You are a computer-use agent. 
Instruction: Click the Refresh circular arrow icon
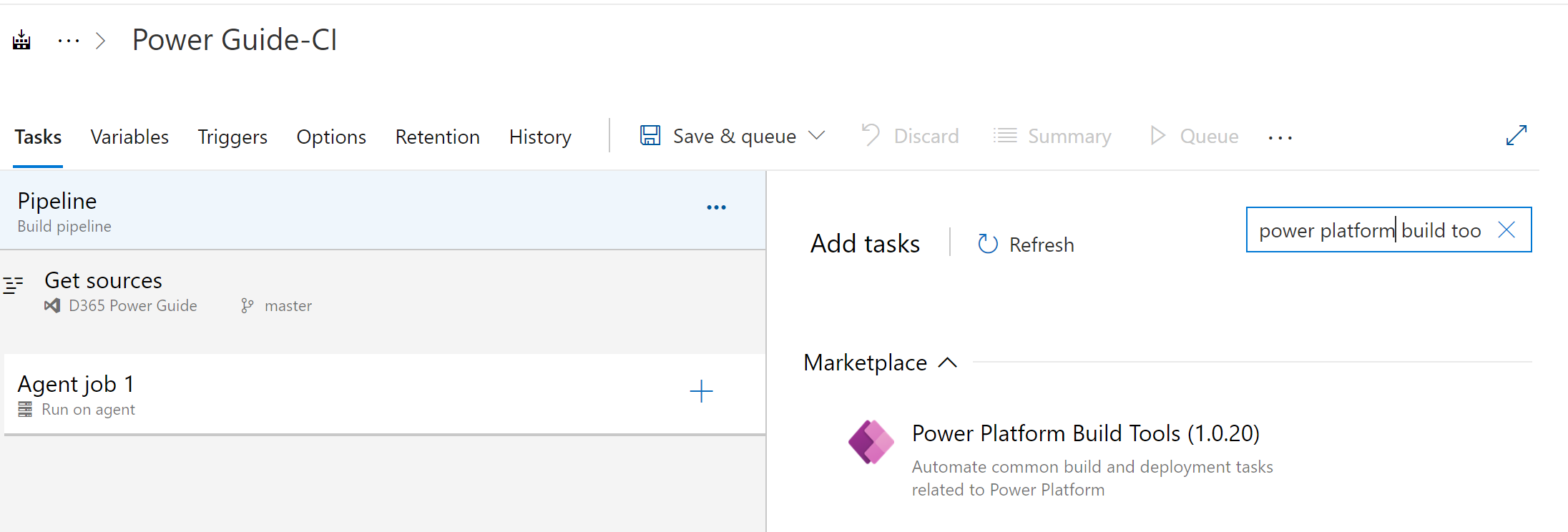988,245
